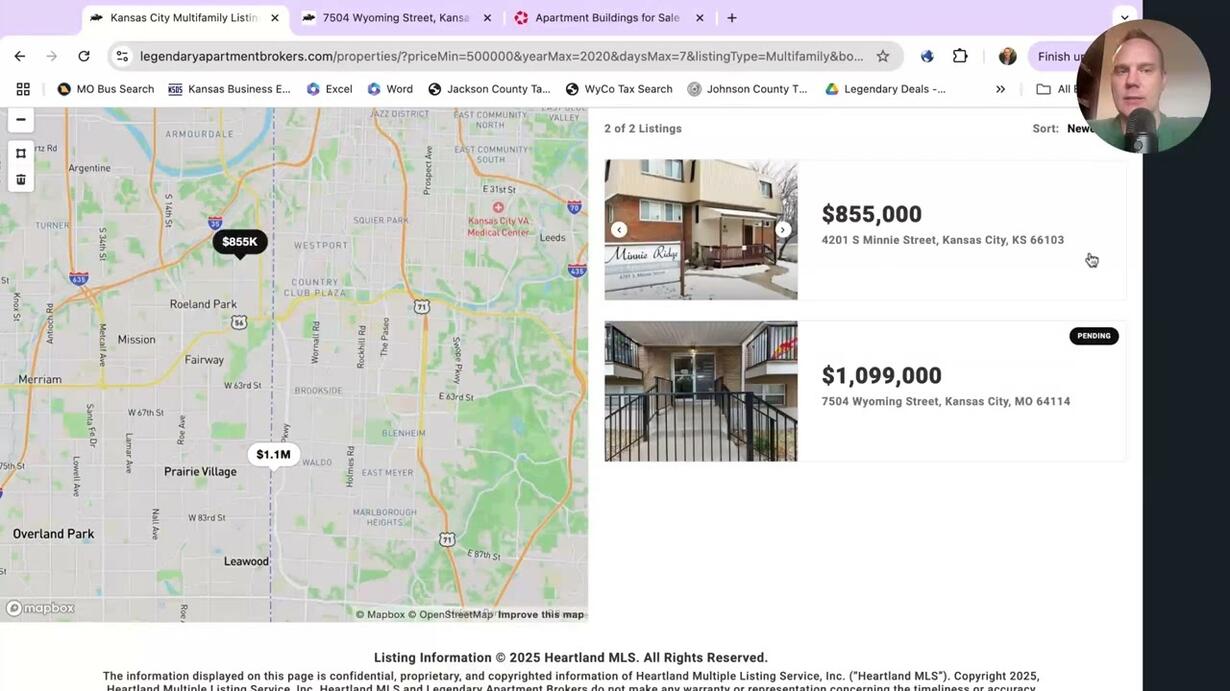Viewport: 1230px width, 691px height.
Task: Open the Chrome profile avatar
Action: pos(1007,56)
